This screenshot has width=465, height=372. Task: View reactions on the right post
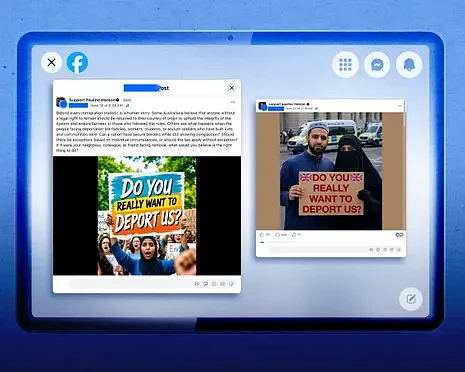click(399, 235)
